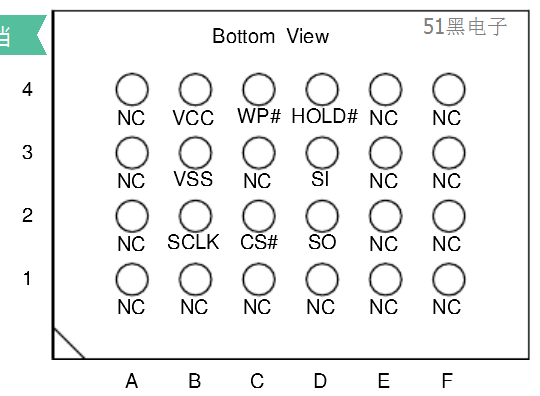540x396 pixels.
Task: Click the column label A
Action: pyautogui.click(x=132, y=381)
